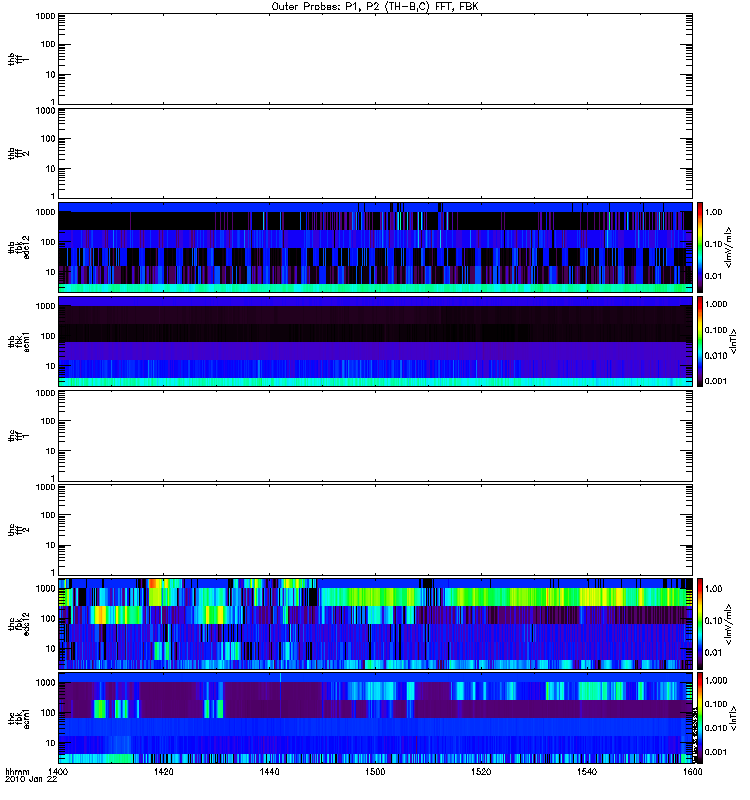
Task: Click the 'thc fbk edc12' y-axis title
Action: [x=19, y=623]
